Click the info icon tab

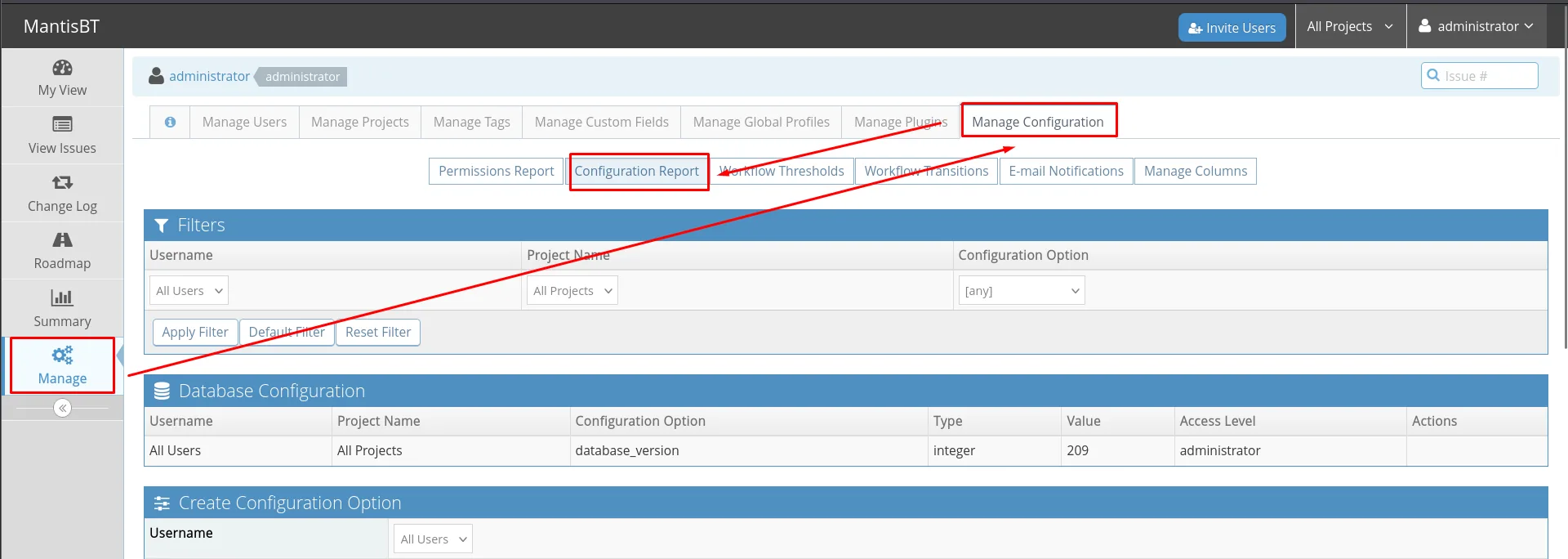click(170, 122)
